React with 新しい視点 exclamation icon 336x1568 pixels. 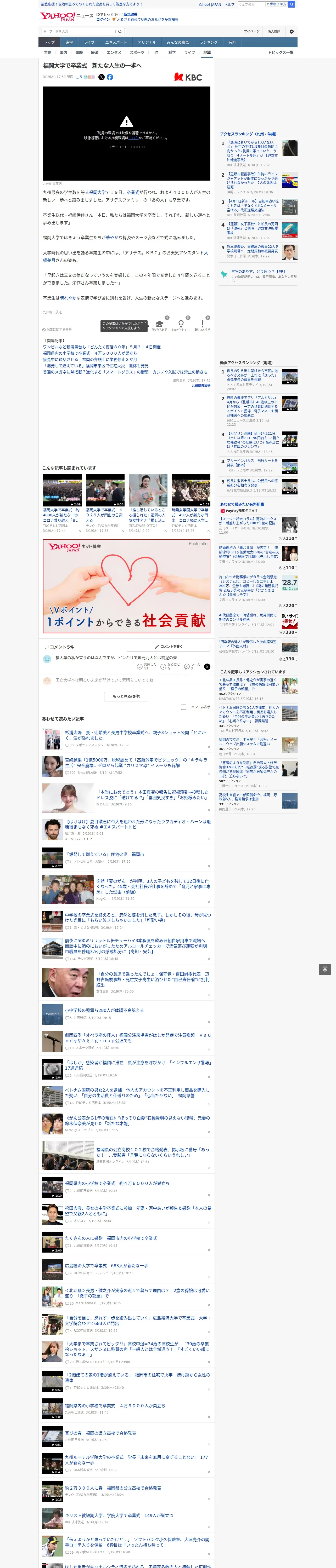point(203,324)
